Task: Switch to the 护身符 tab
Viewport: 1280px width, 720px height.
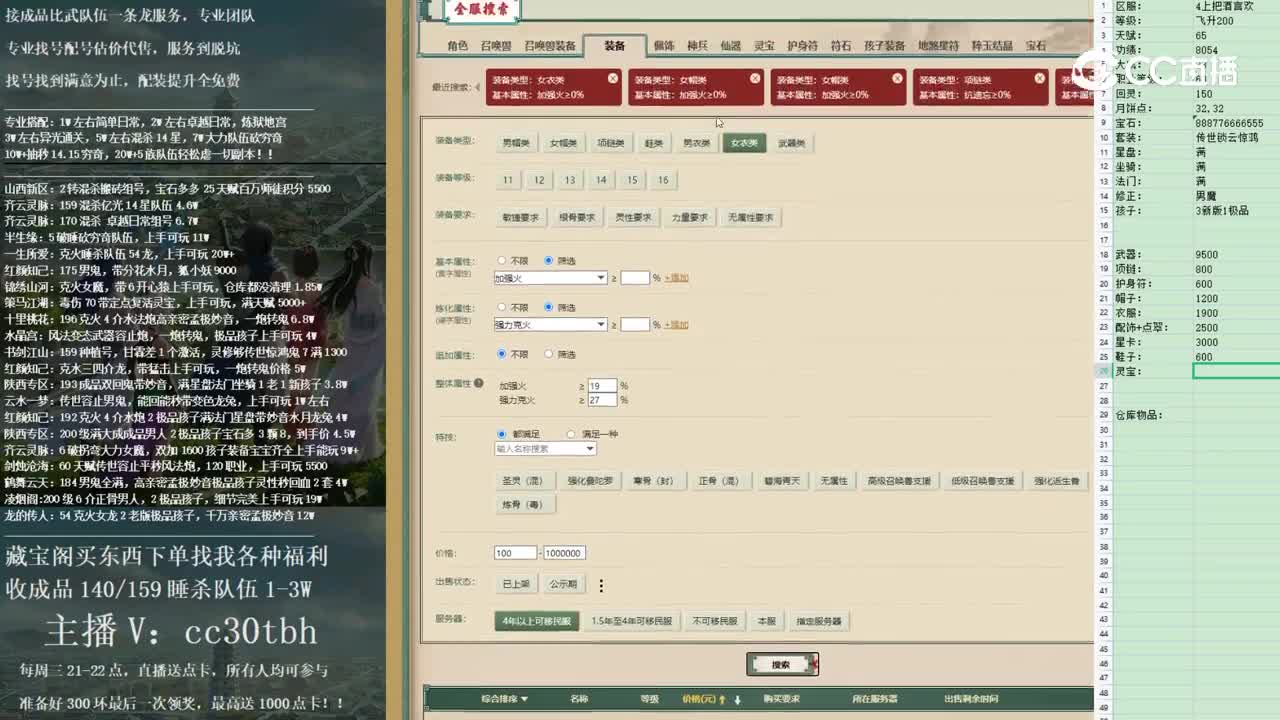Action: pyautogui.click(x=802, y=46)
